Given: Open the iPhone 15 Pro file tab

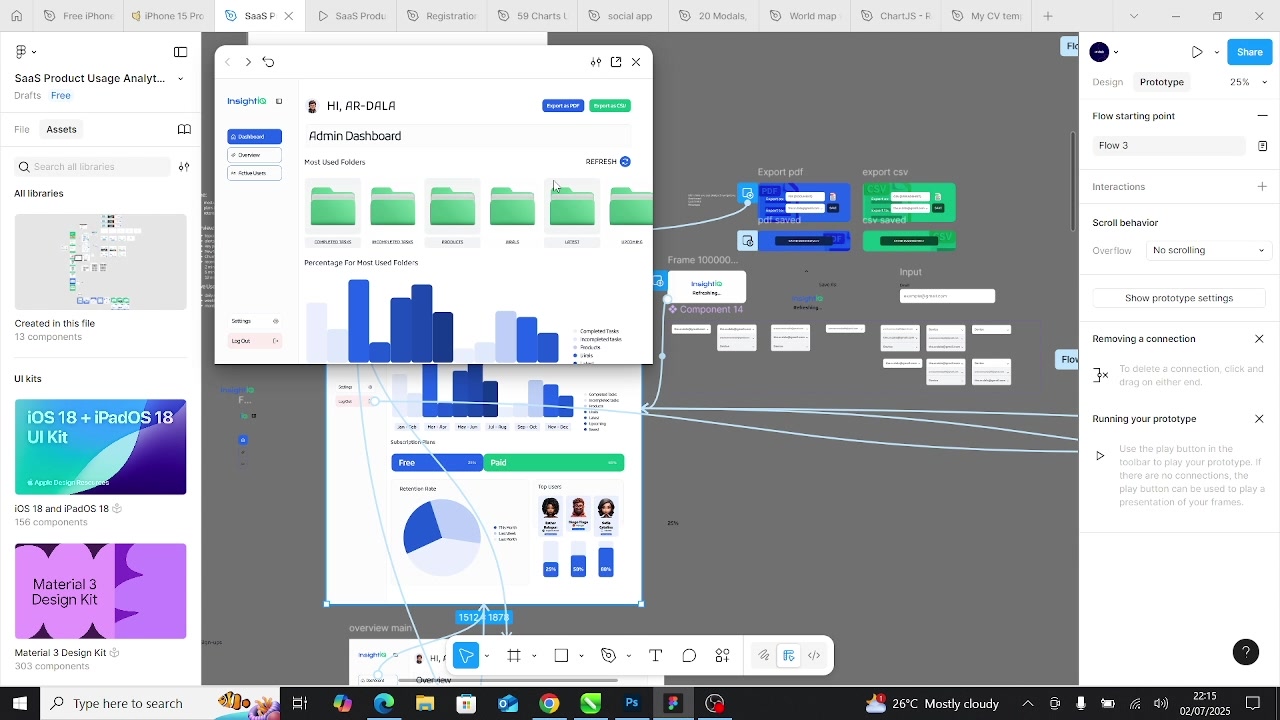Looking at the screenshot, I should 167,16.
